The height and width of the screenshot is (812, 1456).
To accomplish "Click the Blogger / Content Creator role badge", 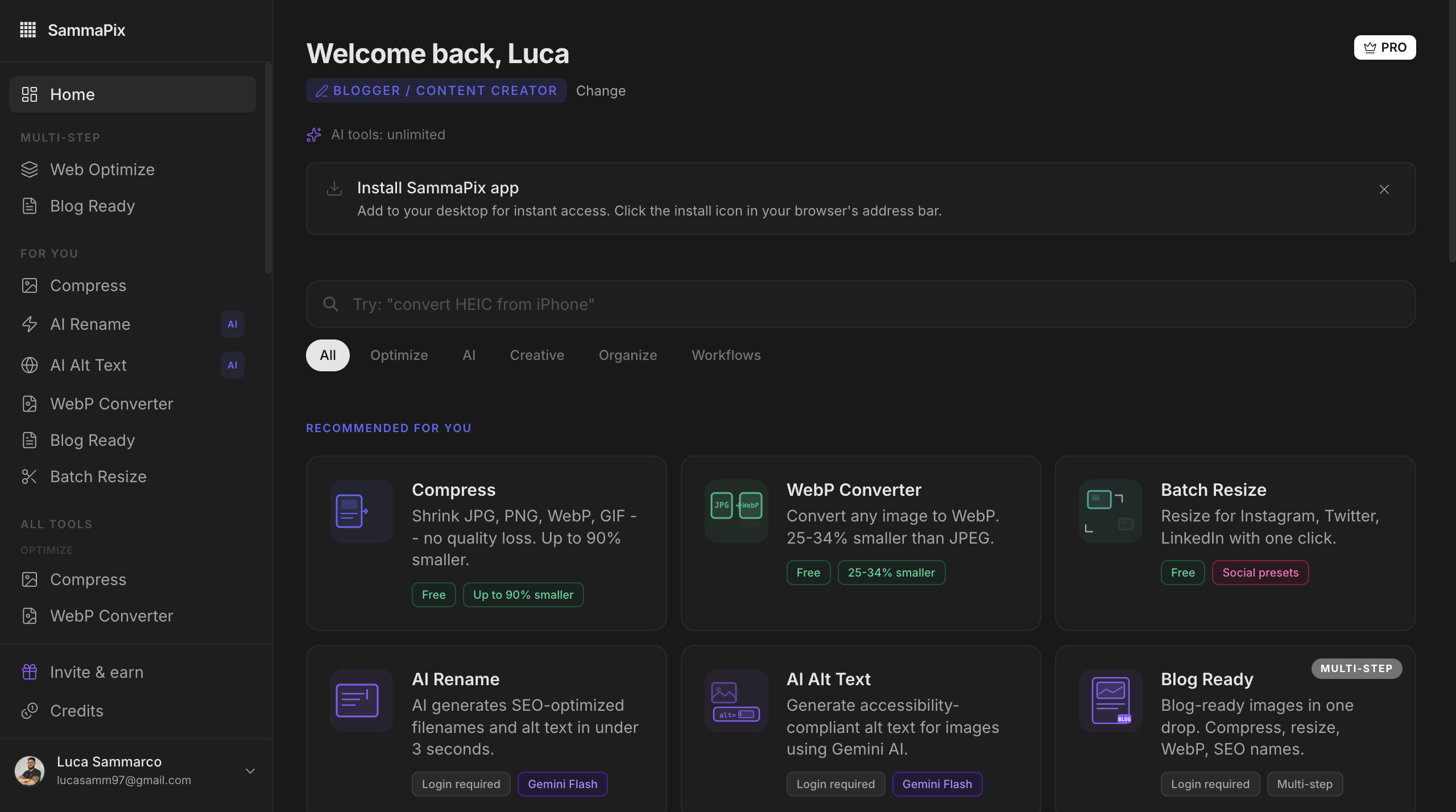I will [436, 91].
